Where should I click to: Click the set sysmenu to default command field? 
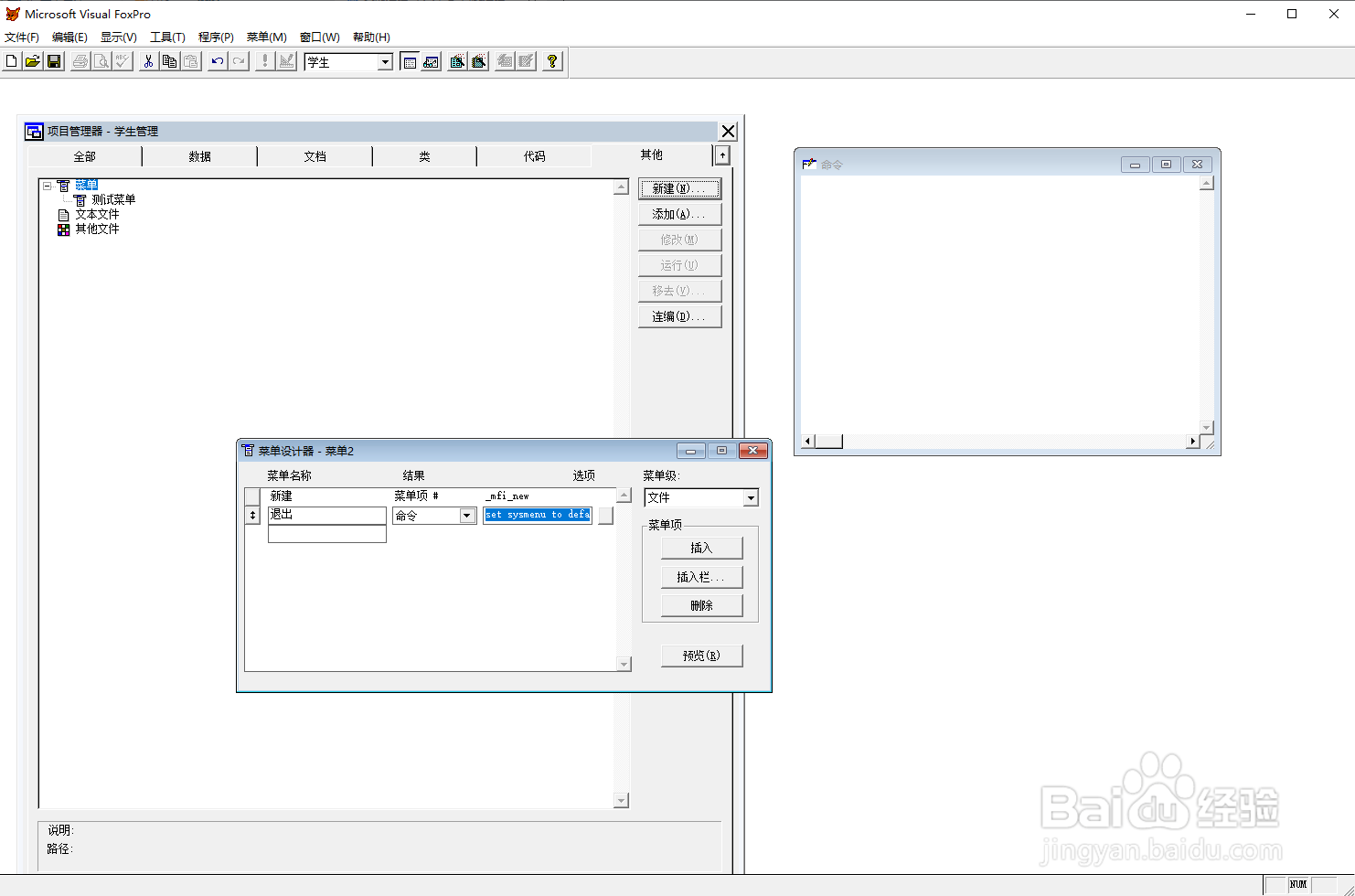point(538,516)
